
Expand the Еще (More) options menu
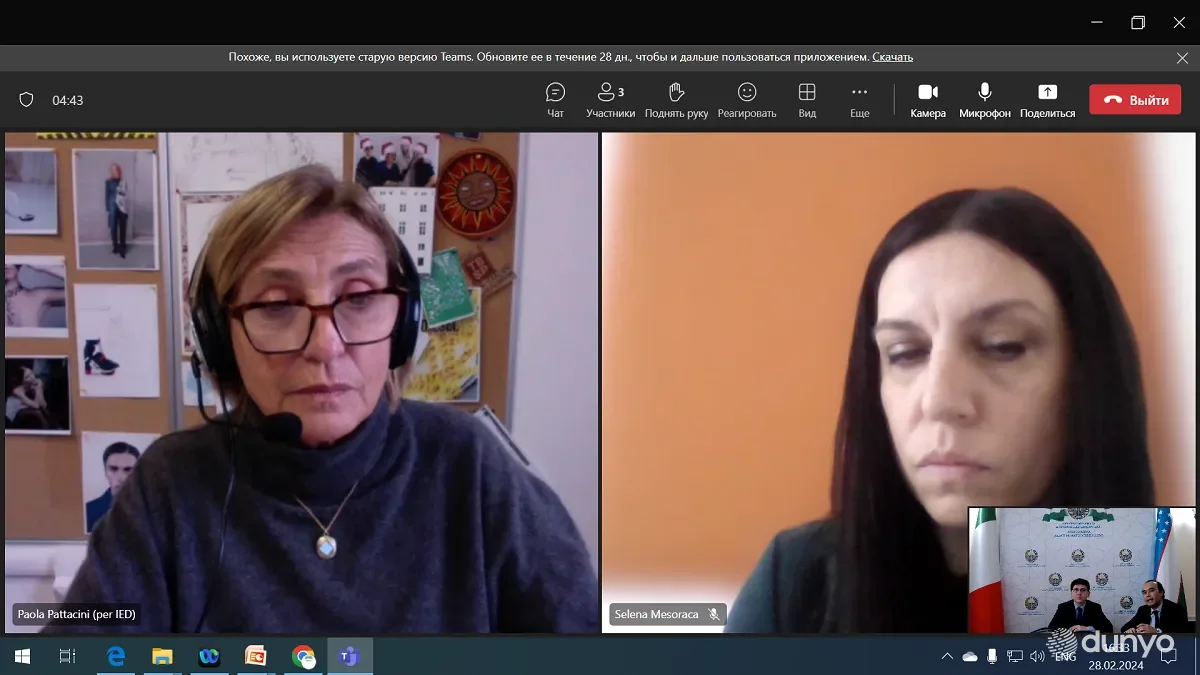coord(860,100)
